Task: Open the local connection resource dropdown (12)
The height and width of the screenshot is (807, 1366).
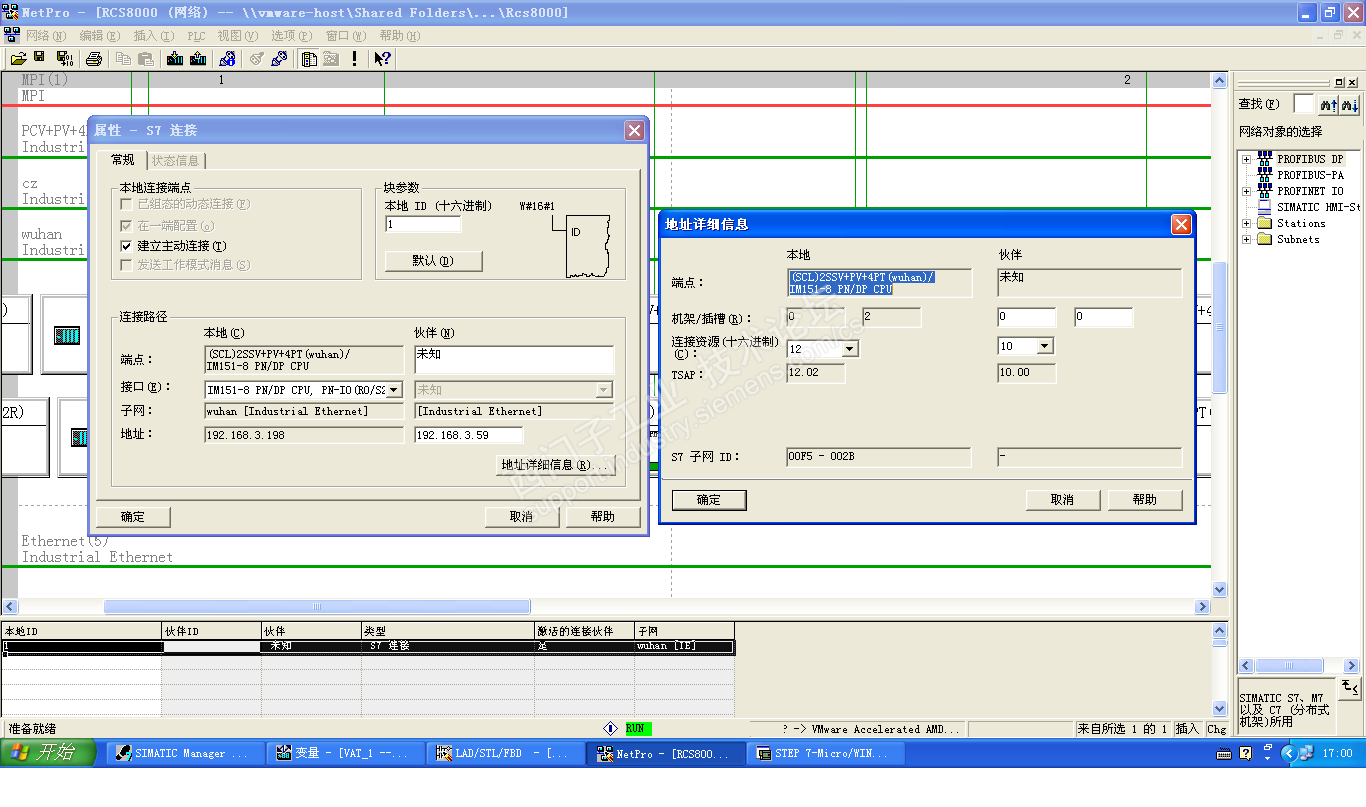Action: coord(850,348)
